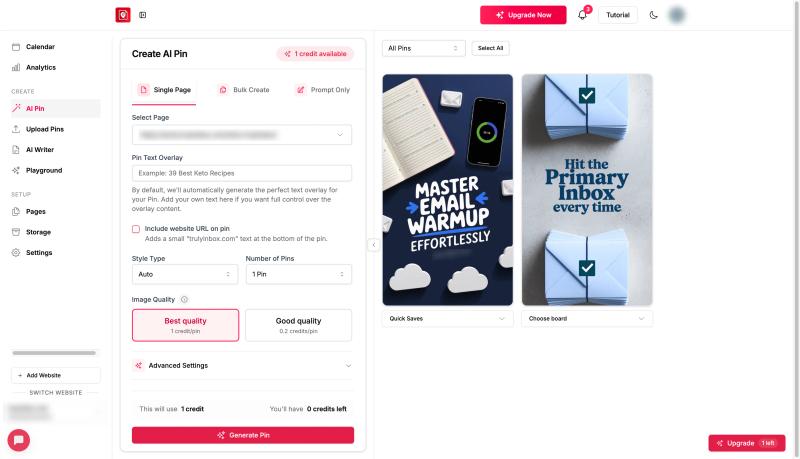Expand Advanced Settings section
Screen dimensions: 800x459
[242, 365]
